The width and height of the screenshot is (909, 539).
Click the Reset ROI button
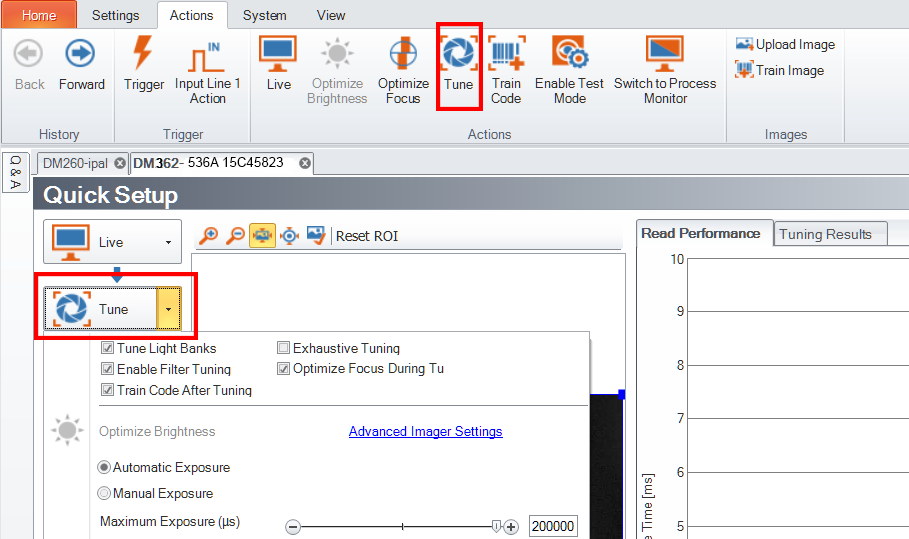[367, 236]
